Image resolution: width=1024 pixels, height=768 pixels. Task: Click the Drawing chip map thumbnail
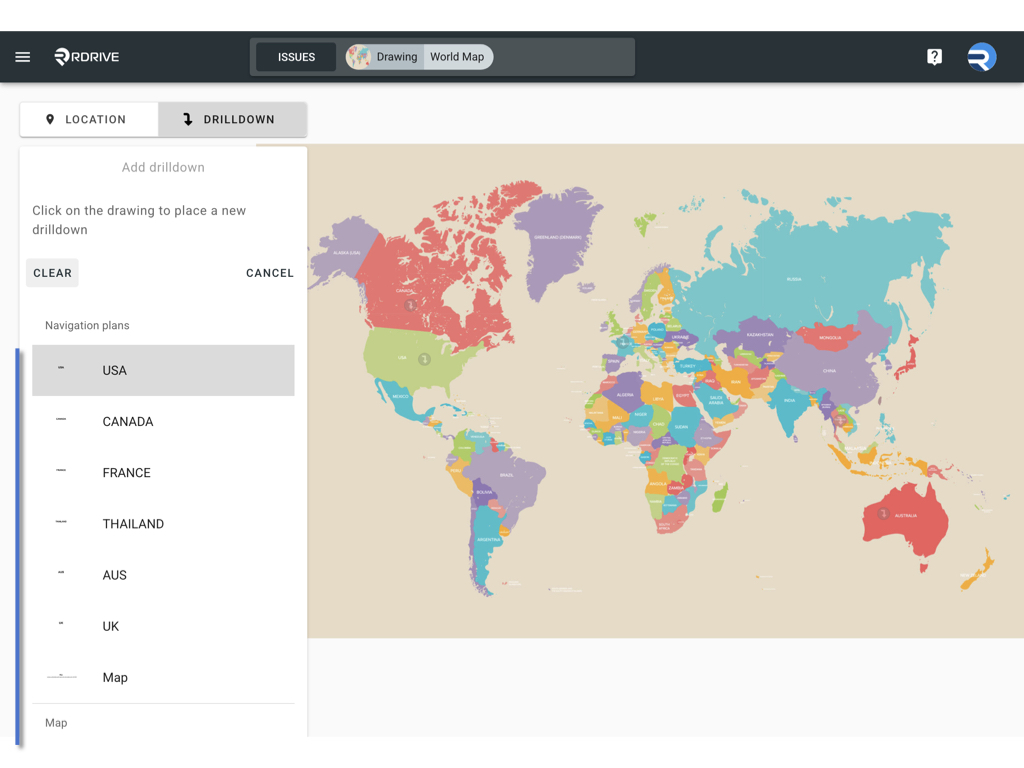click(359, 57)
